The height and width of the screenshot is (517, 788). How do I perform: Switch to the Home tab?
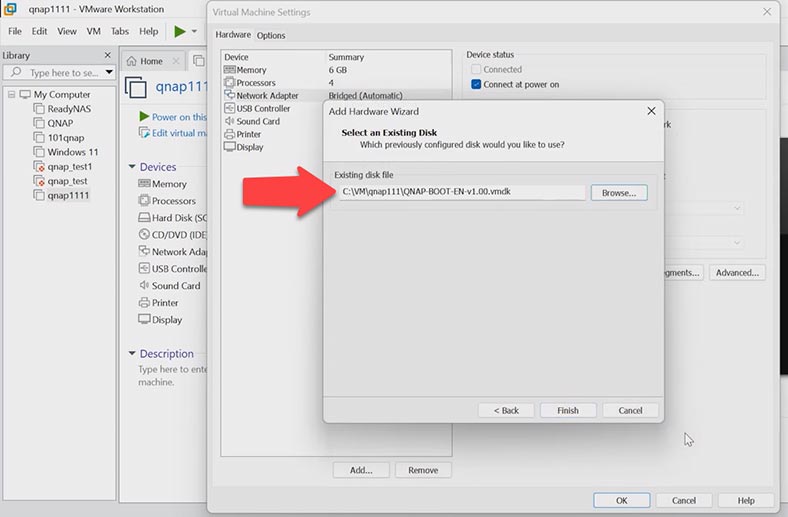[x=151, y=61]
